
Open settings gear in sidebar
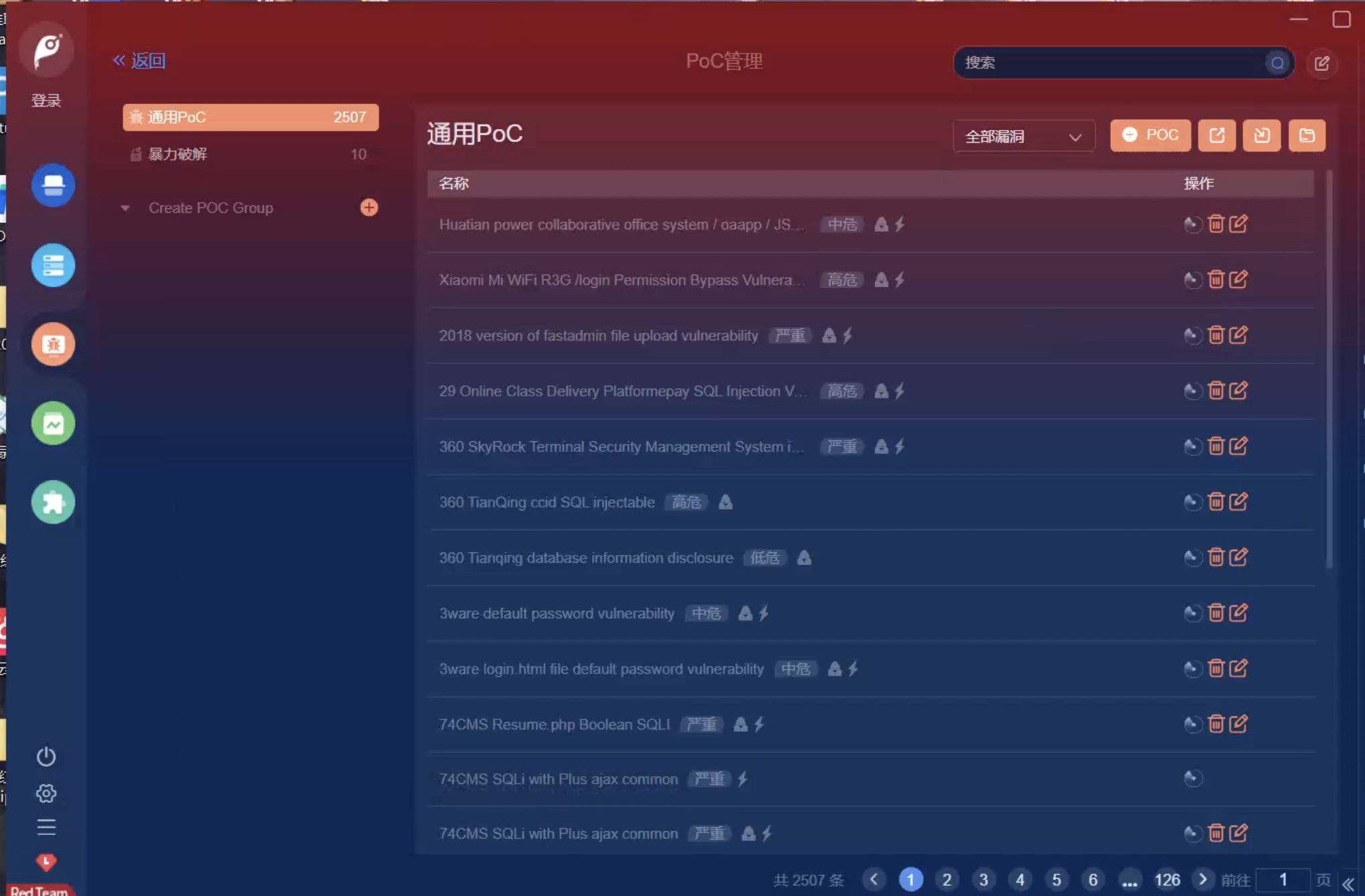pos(46,794)
